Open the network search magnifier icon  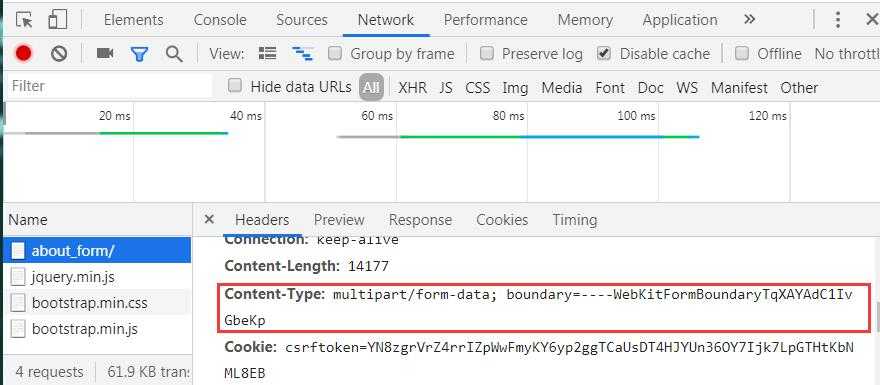pyautogui.click(x=174, y=54)
